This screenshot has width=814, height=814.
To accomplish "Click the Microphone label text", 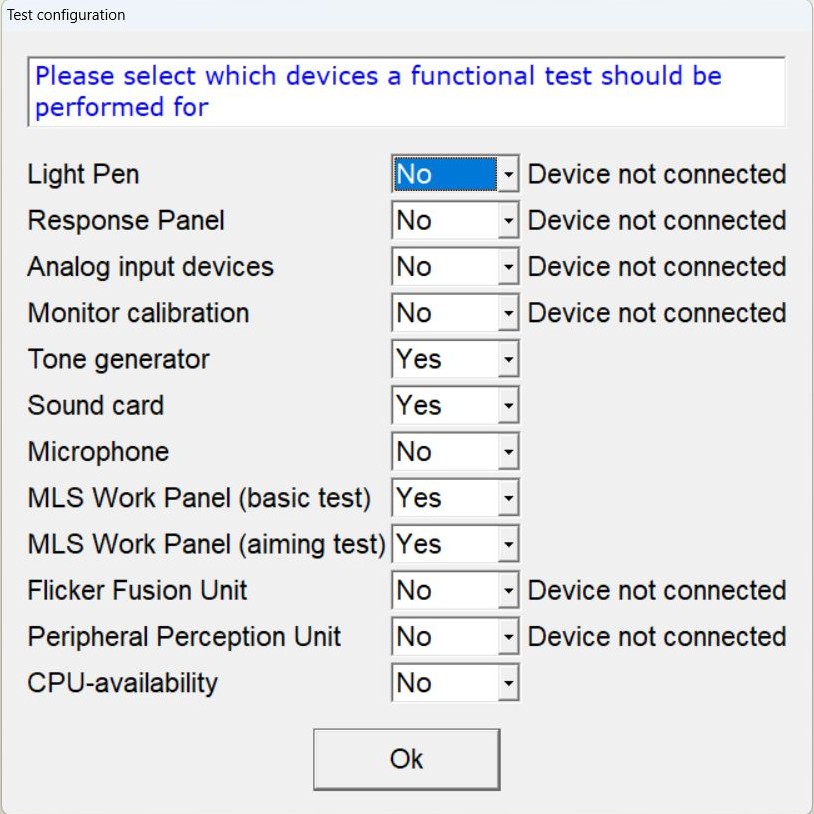I will [98, 452].
